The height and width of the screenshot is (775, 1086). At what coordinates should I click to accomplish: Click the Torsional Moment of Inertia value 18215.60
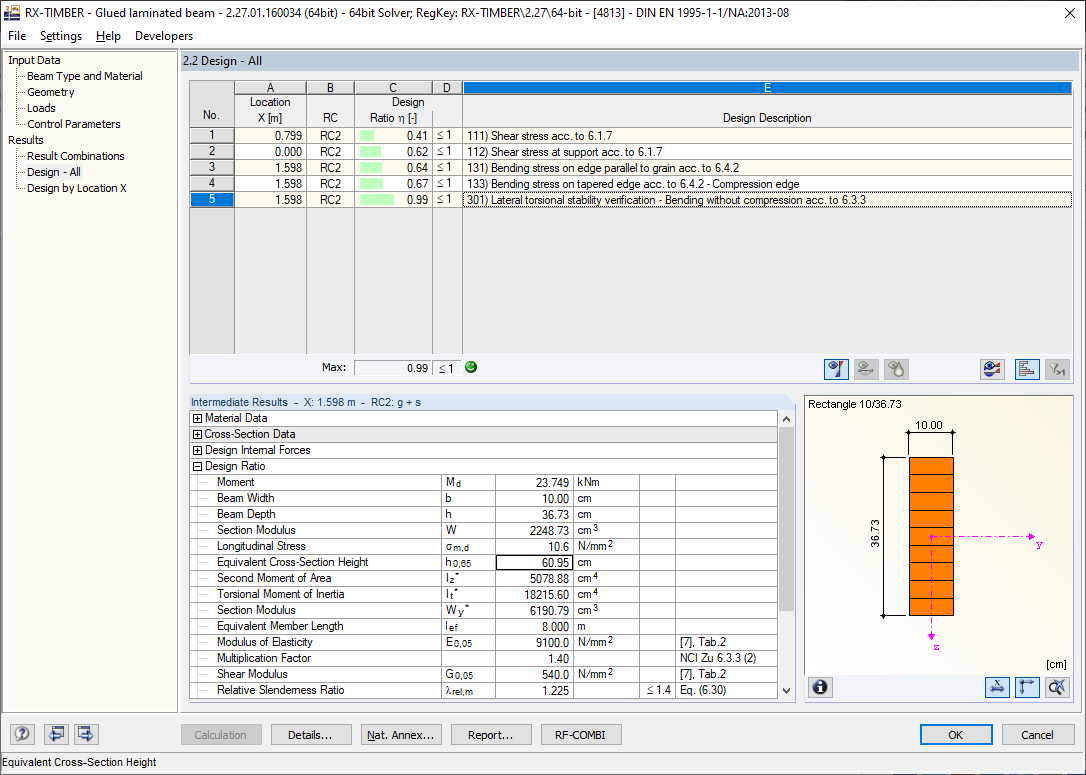[534, 594]
